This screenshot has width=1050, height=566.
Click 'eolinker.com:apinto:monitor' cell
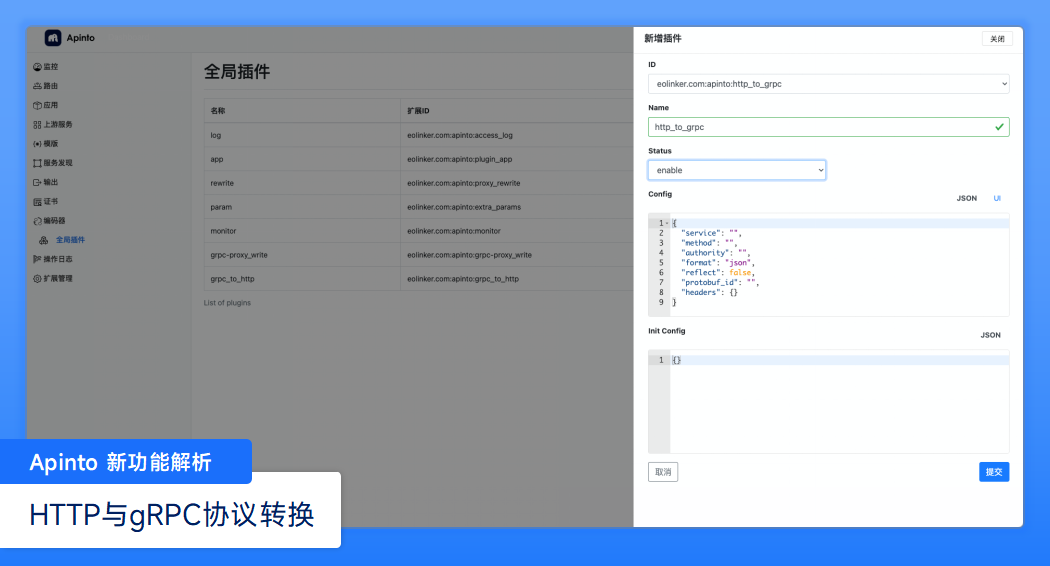click(517, 231)
